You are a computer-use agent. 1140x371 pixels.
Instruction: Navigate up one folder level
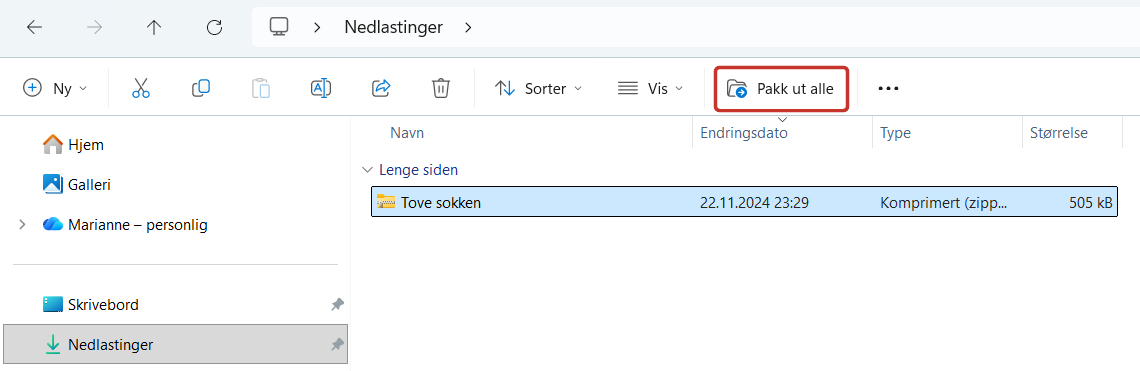(x=153, y=28)
